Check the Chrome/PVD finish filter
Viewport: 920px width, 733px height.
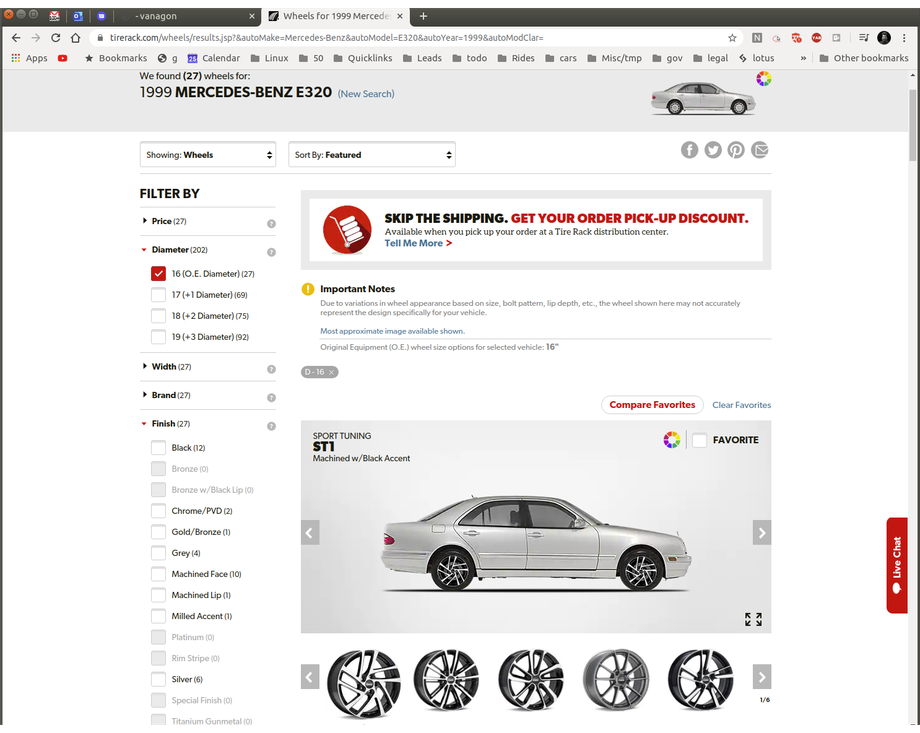(x=158, y=511)
